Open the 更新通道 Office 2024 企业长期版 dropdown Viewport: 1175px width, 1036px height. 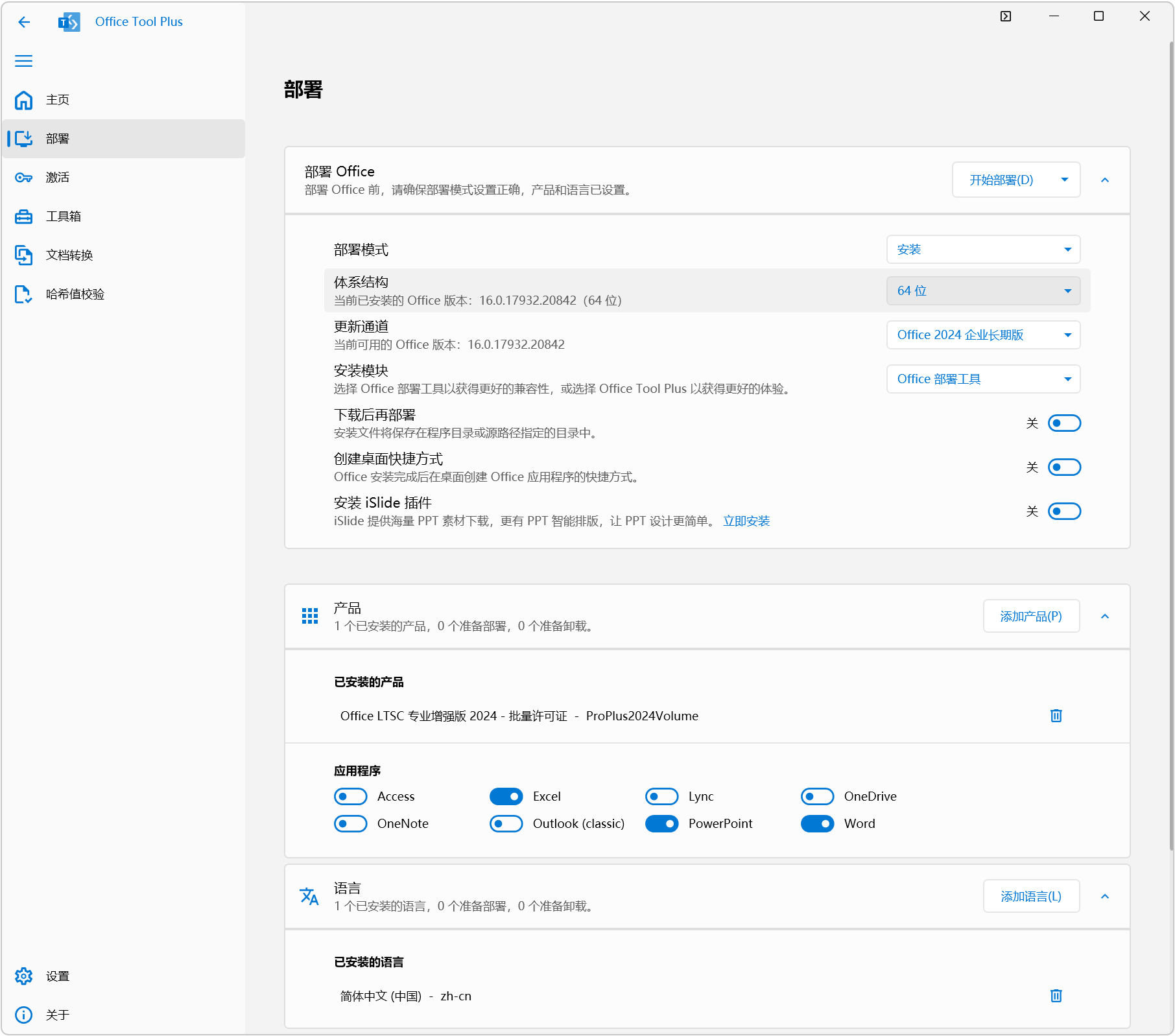(x=984, y=335)
